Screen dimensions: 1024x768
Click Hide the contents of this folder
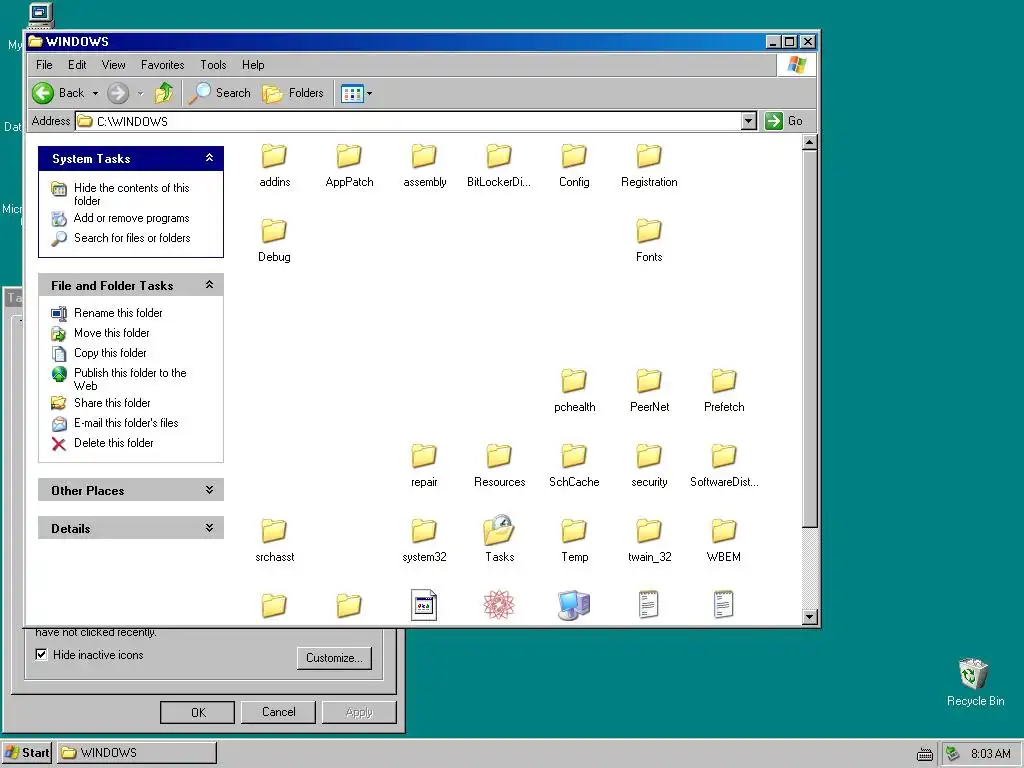(131, 194)
